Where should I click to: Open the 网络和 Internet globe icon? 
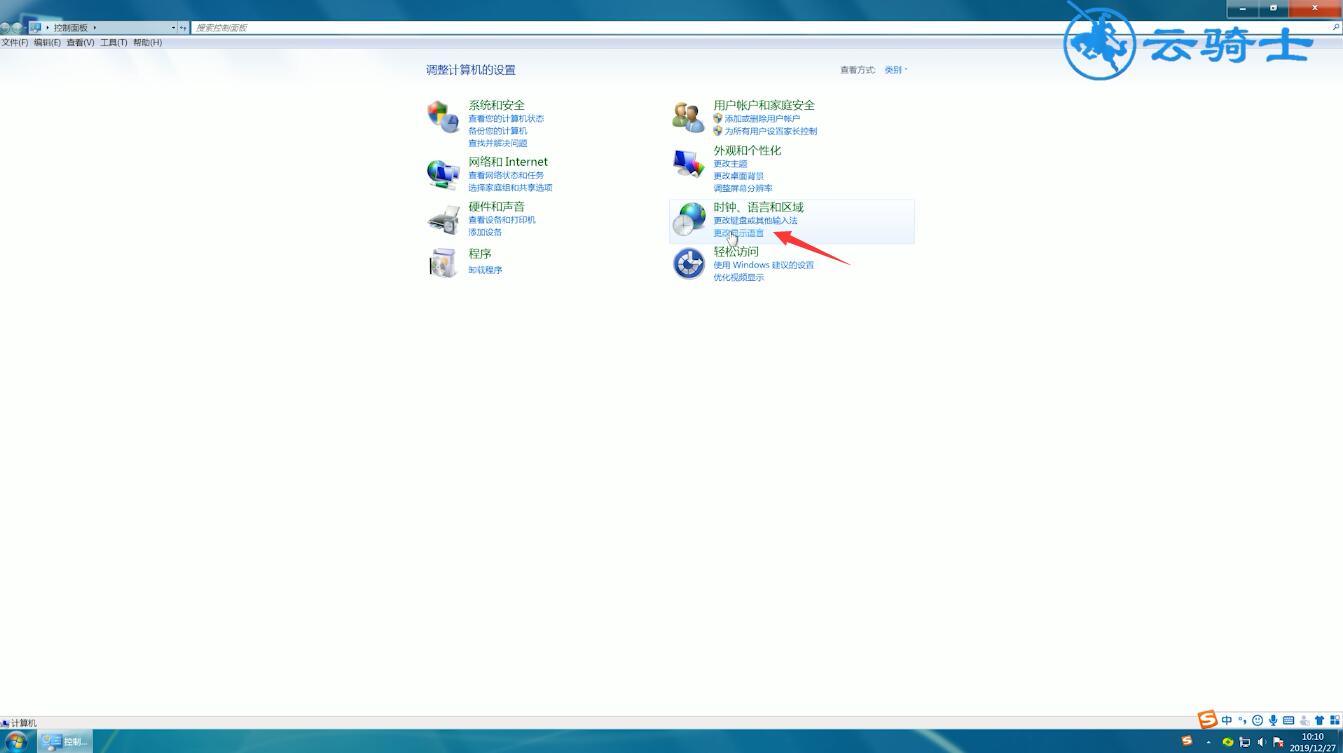point(443,174)
